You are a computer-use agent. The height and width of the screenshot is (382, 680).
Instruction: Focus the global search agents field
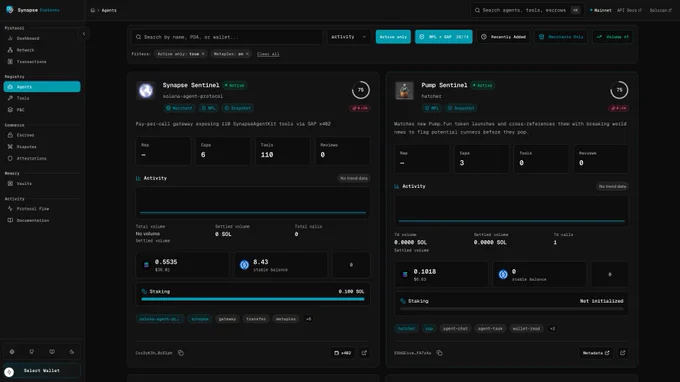click(x=526, y=10)
